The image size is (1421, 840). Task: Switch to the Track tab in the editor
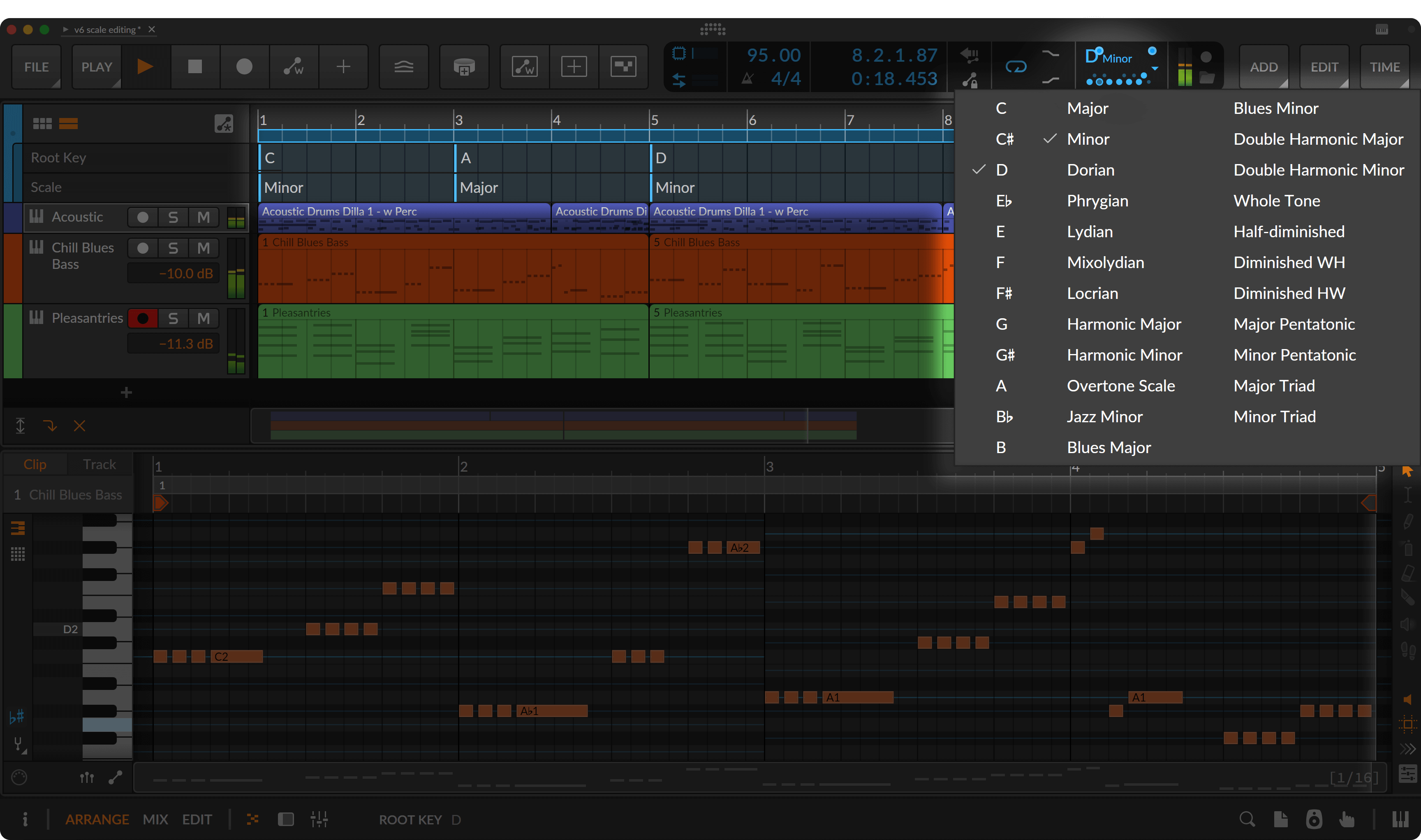pos(99,464)
